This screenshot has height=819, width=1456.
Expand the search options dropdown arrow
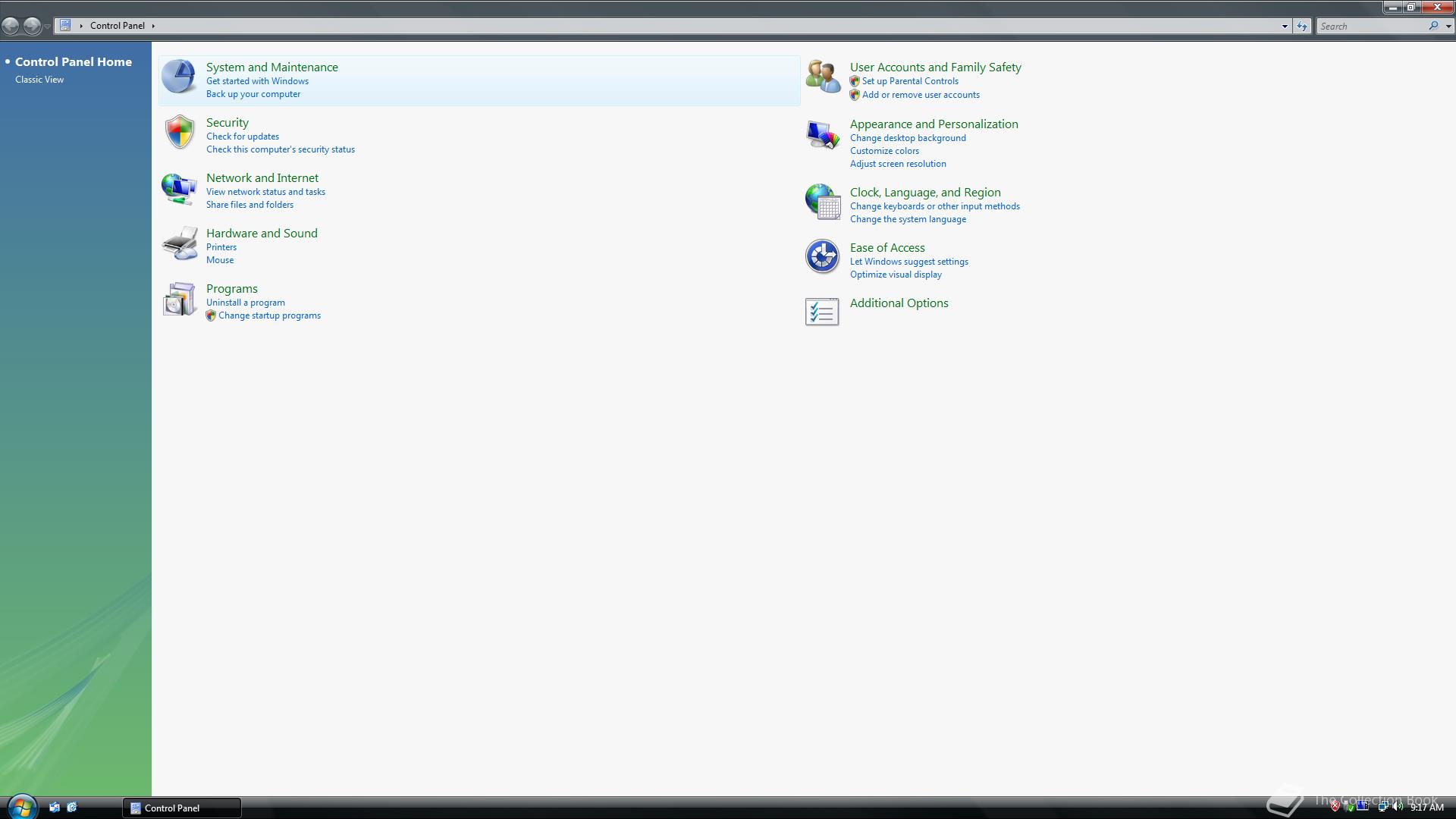[1448, 26]
